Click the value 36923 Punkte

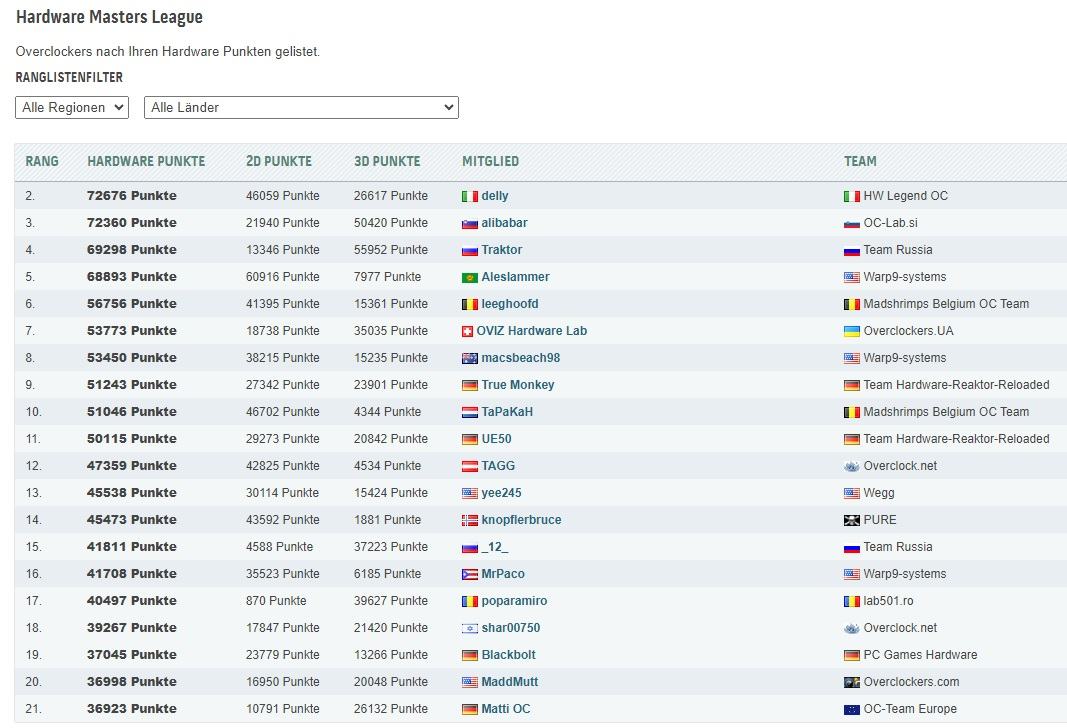click(132, 709)
